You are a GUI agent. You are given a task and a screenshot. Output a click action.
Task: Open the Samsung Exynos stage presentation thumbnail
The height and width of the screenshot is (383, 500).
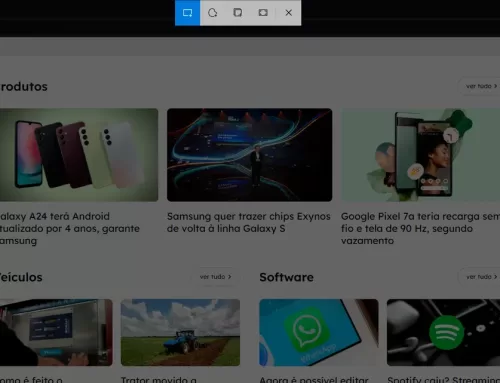249,155
